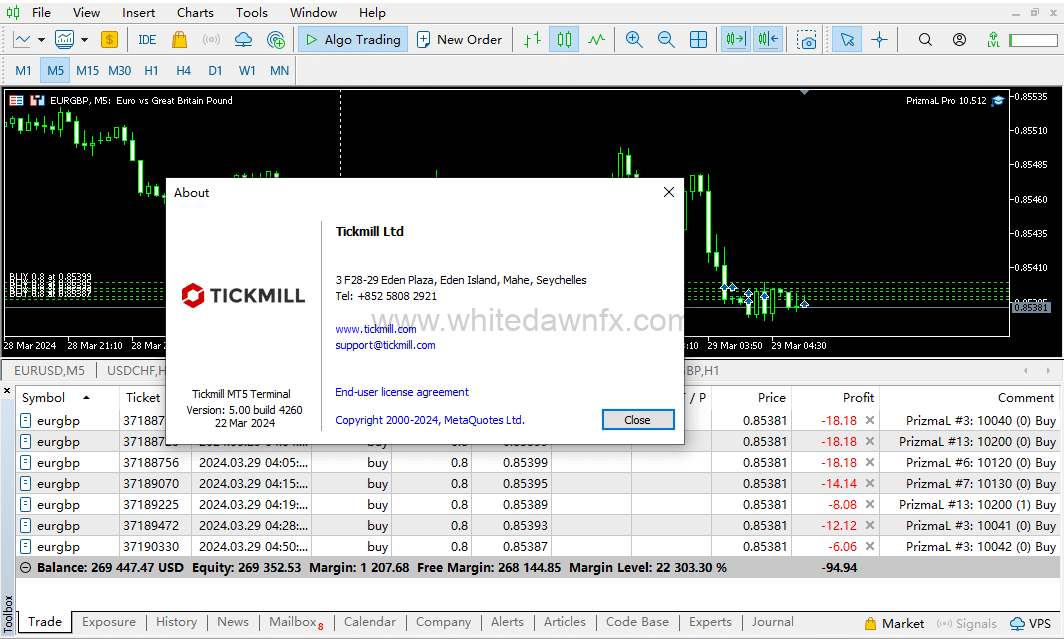This screenshot has height=639, width=1064.
Task: Expand the chart templates dropdown arrow
Action: click(x=85, y=40)
